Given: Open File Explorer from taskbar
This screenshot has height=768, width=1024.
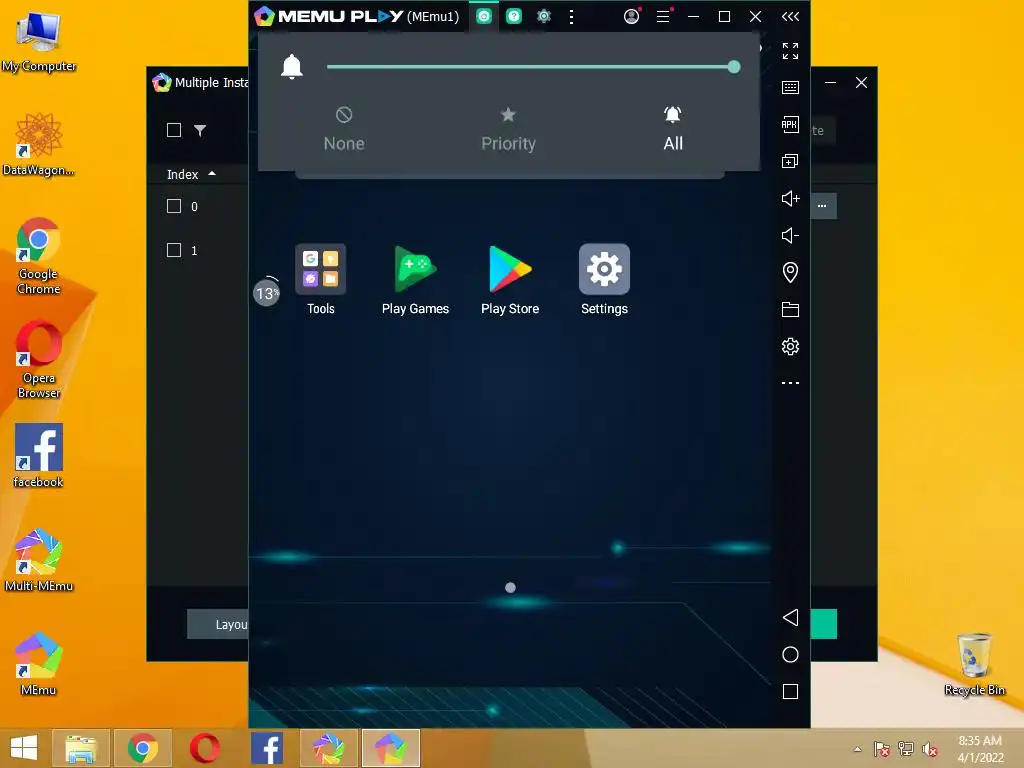Looking at the screenshot, I should (80, 748).
